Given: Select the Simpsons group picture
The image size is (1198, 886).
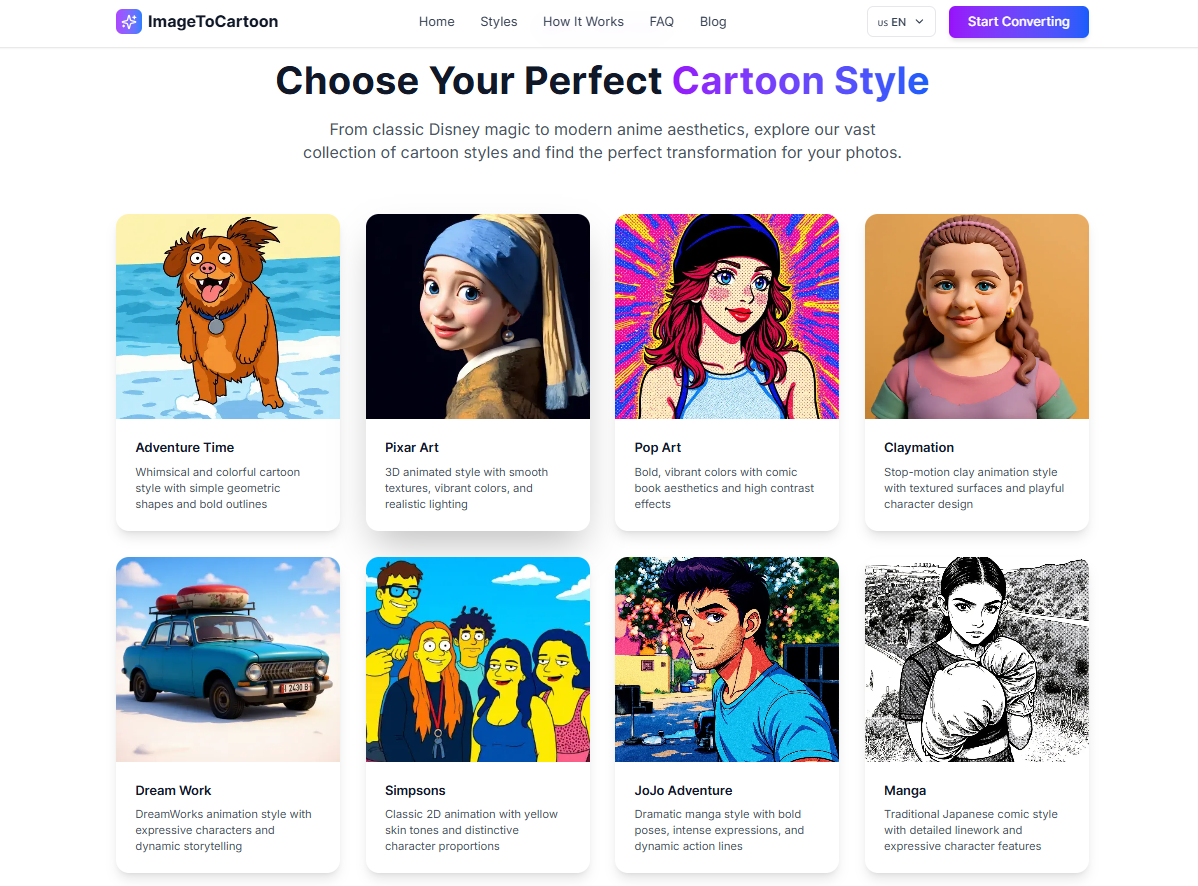Looking at the screenshot, I should [x=477, y=659].
